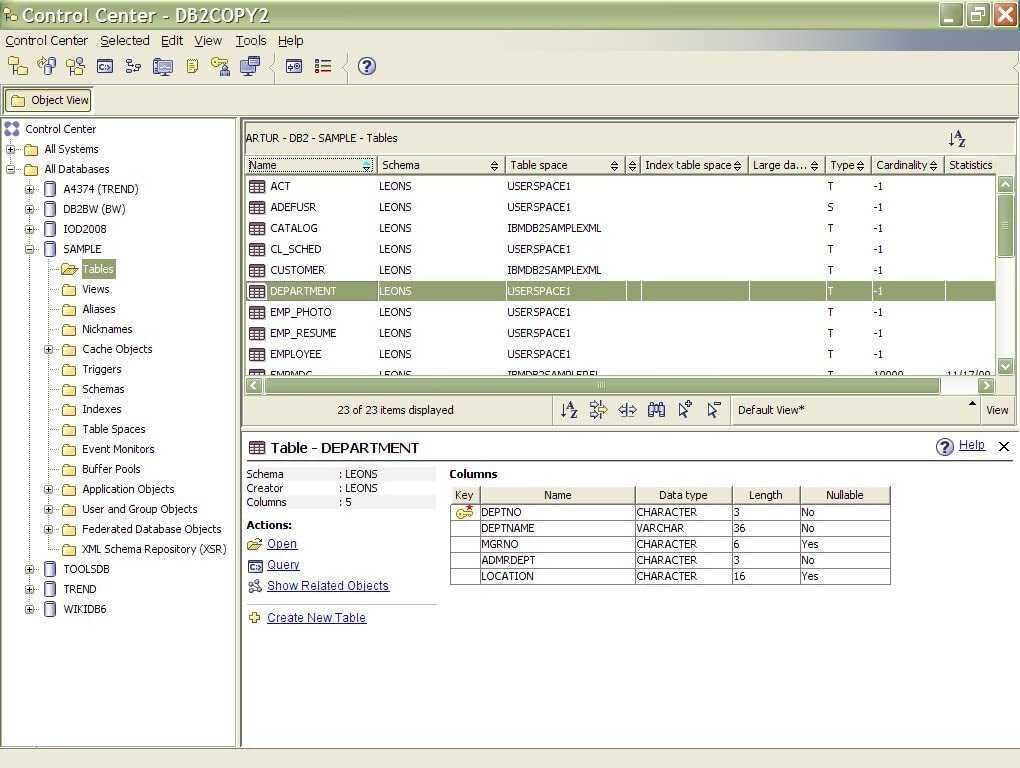Screen dimensions: 1020x768
Task: Click the toolbar Help question-mark icon
Action: tap(367, 66)
